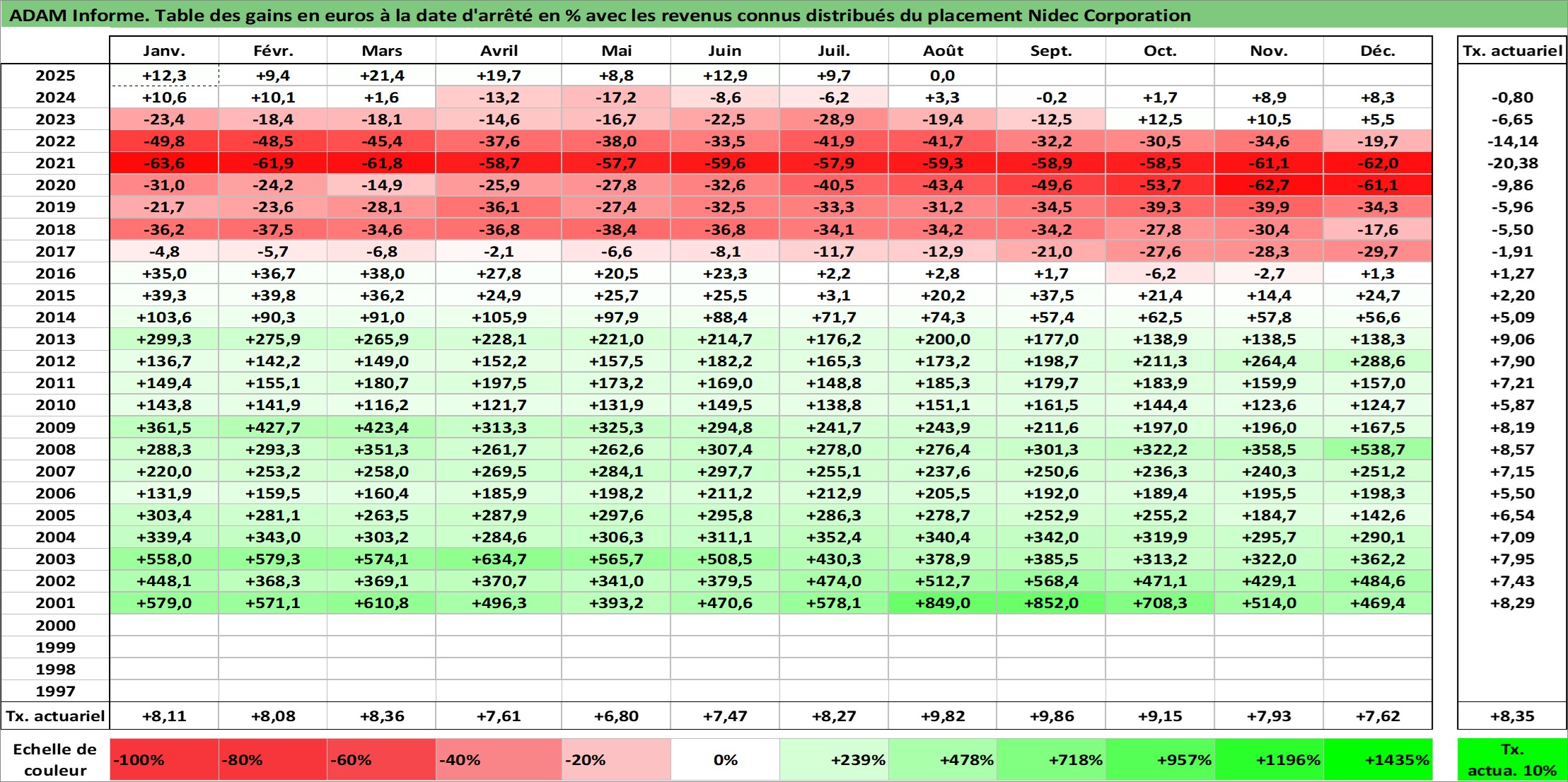Click the -28,9 cell in 2023
This screenshot has height=782, width=1568.
pyautogui.click(x=834, y=119)
